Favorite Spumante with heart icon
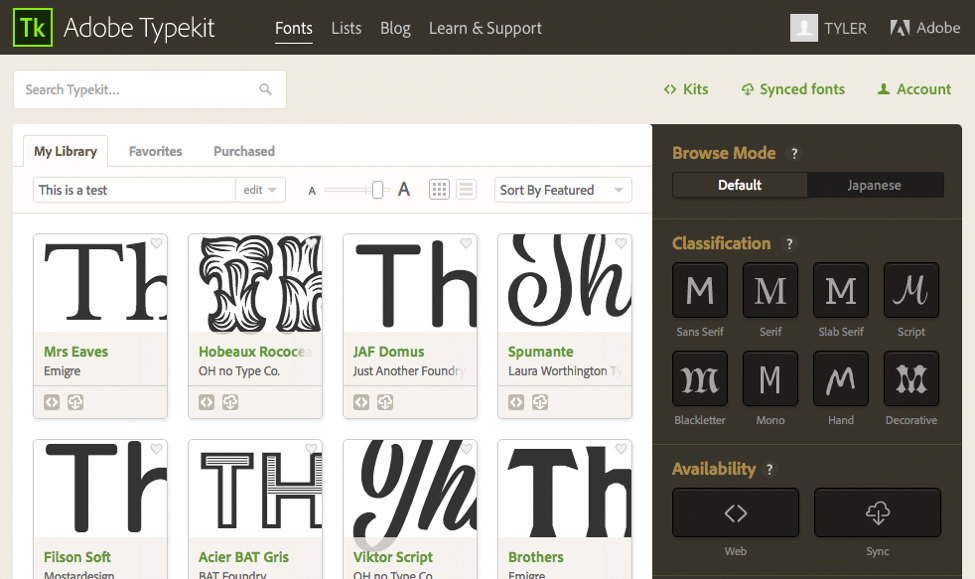The image size is (975, 579). [621, 243]
